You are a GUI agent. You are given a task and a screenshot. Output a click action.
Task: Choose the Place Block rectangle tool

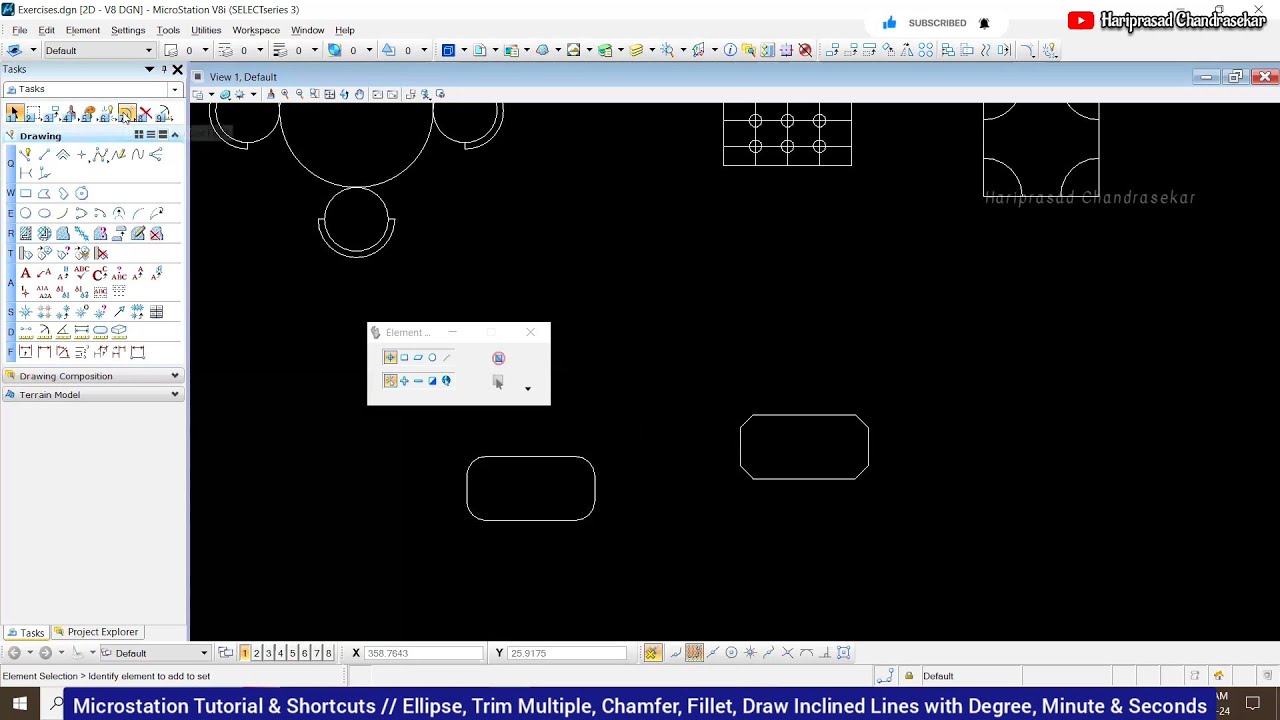click(26, 193)
